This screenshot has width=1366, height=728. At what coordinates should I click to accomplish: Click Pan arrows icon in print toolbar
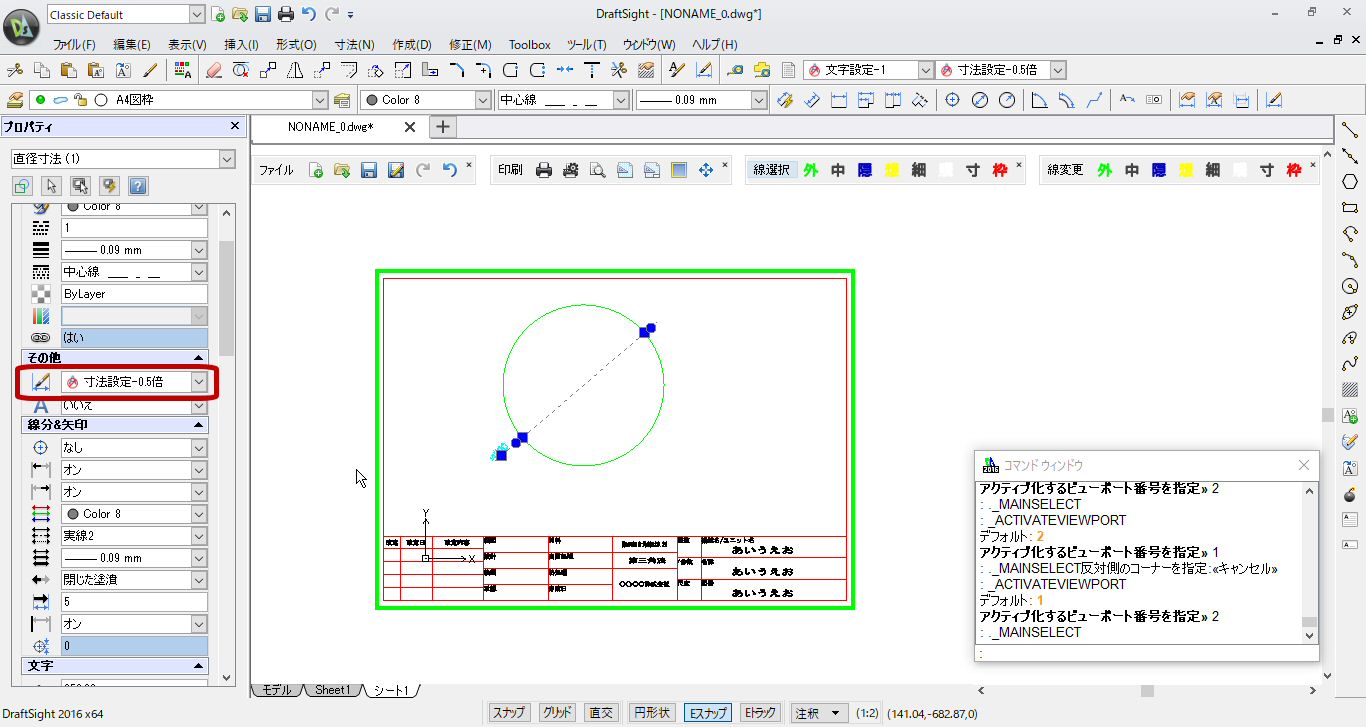(706, 170)
